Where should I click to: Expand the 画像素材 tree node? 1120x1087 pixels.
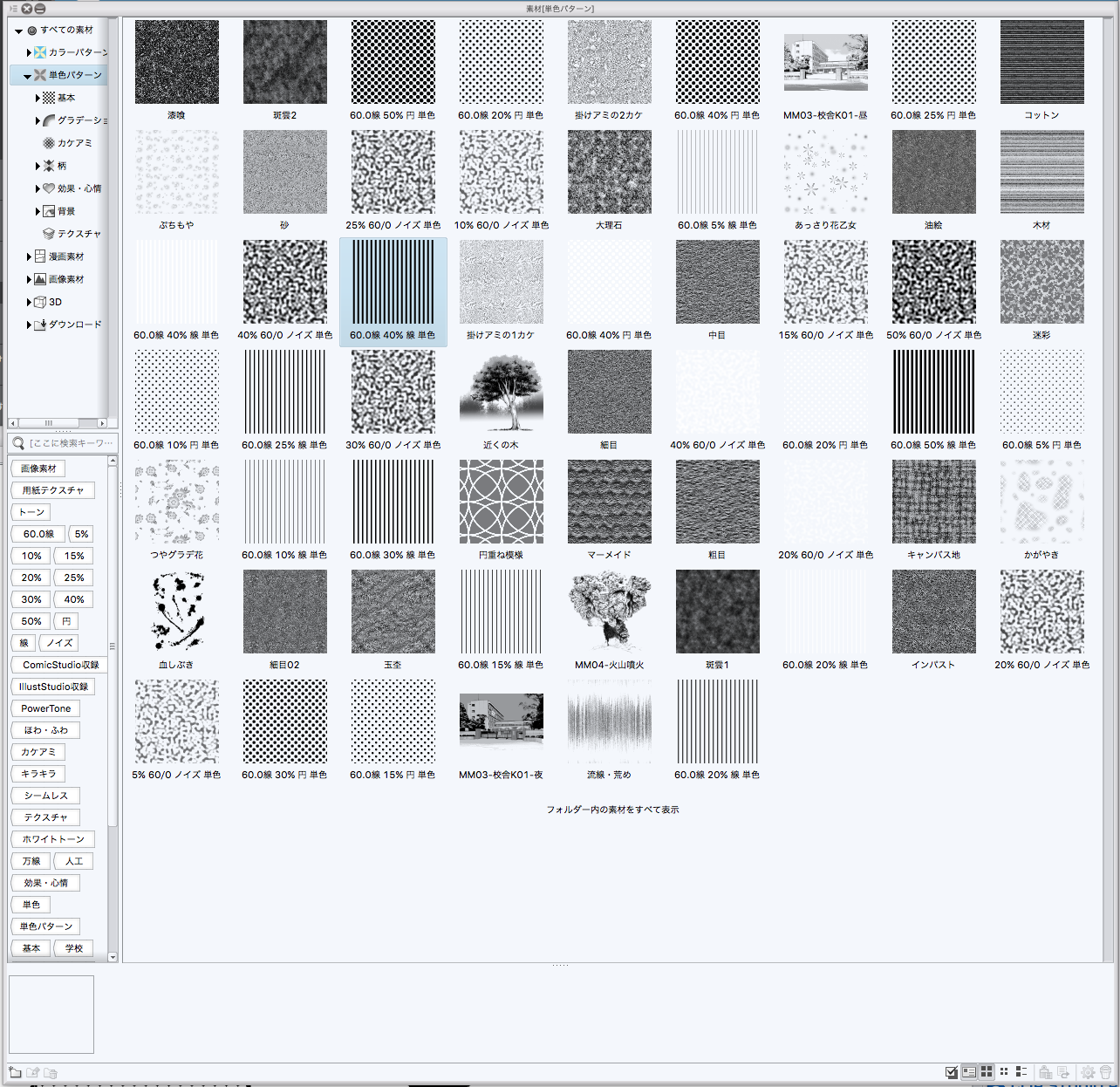29,279
